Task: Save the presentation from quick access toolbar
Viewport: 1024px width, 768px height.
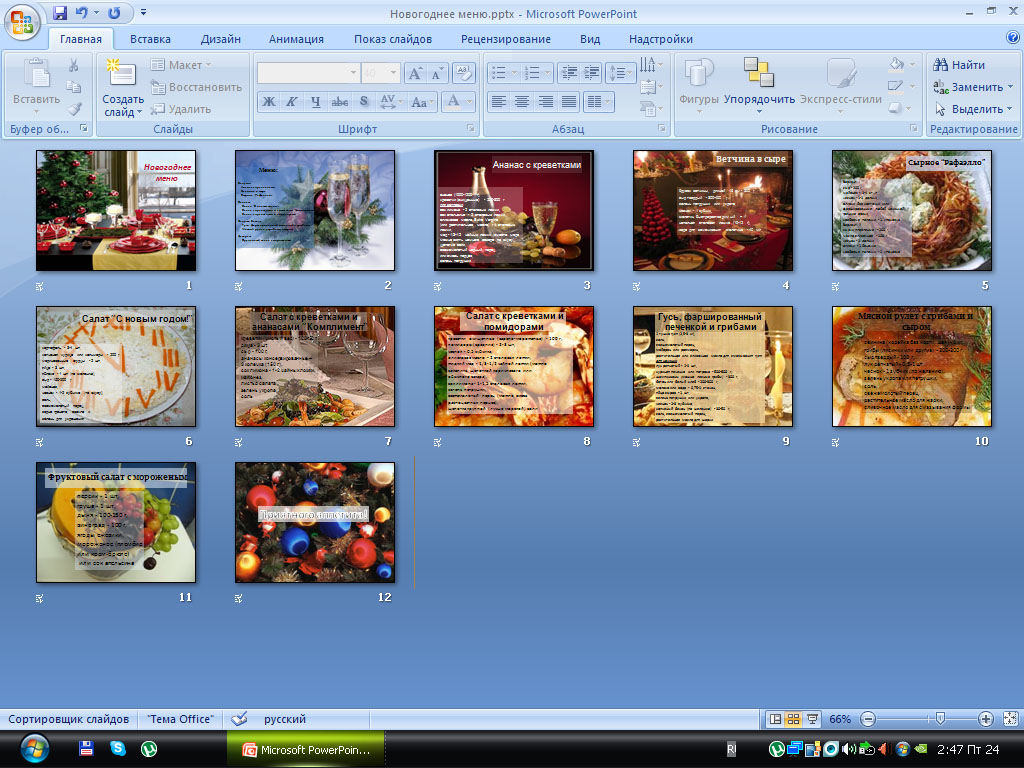Action: point(60,14)
